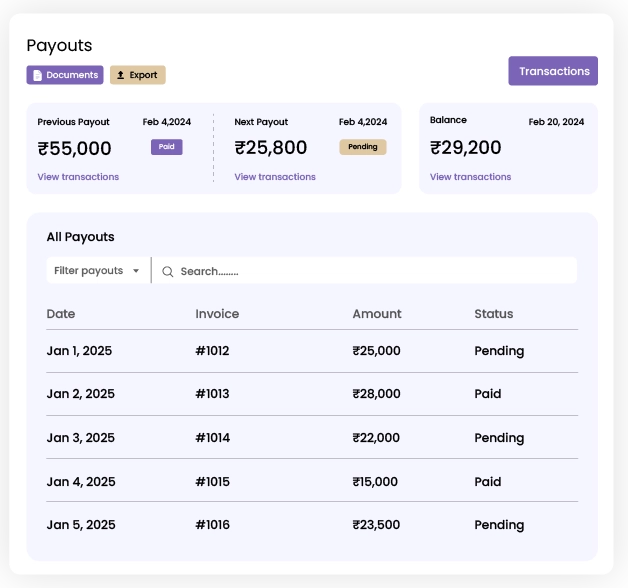Click the Documents button label
The height and width of the screenshot is (588, 628).
(x=72, y=75)
